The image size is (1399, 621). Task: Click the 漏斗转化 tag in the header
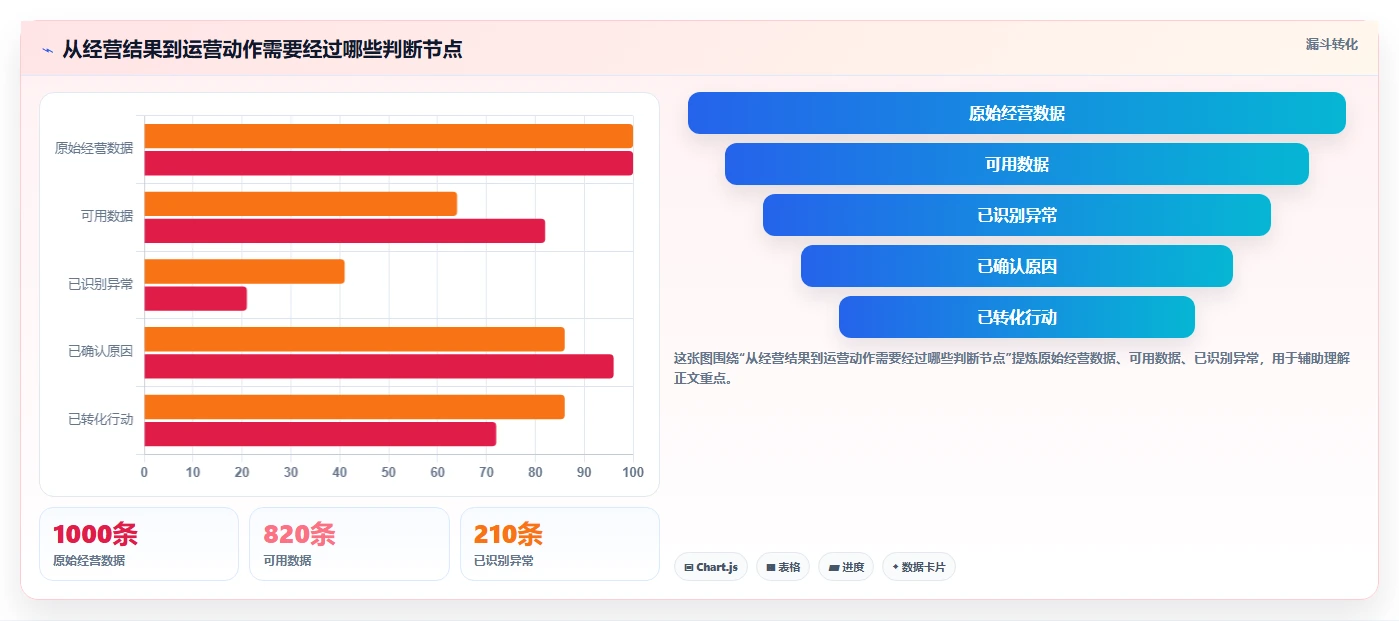[x=1331, y=44]
